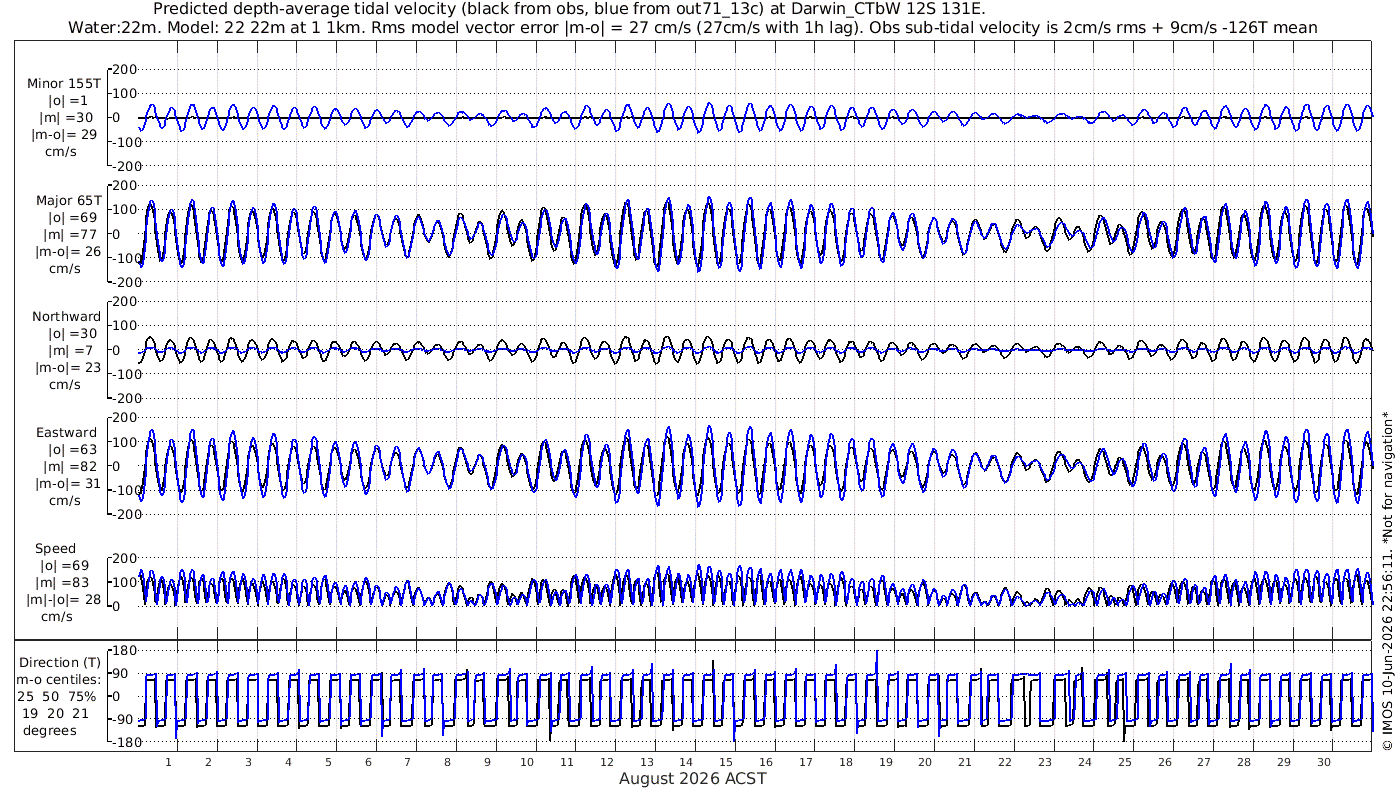Click the 180 tick on Direction axis
Screen dimensions: 1400x800
click(124, 651)
